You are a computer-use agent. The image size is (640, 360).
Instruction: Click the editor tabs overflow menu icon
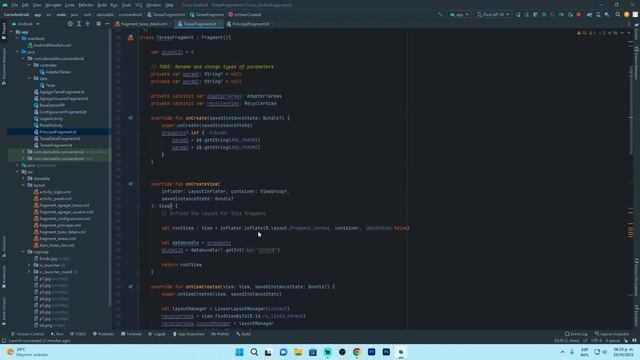tap(629, 24)
